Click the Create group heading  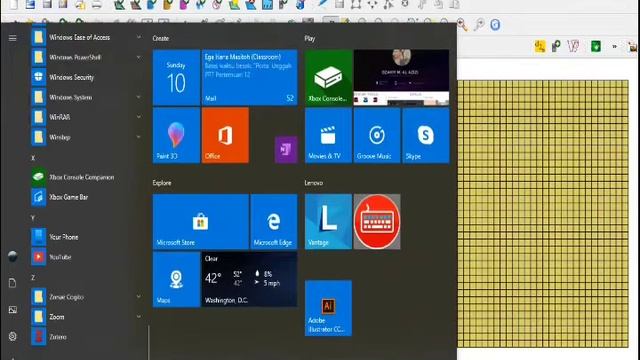point(161,38)
